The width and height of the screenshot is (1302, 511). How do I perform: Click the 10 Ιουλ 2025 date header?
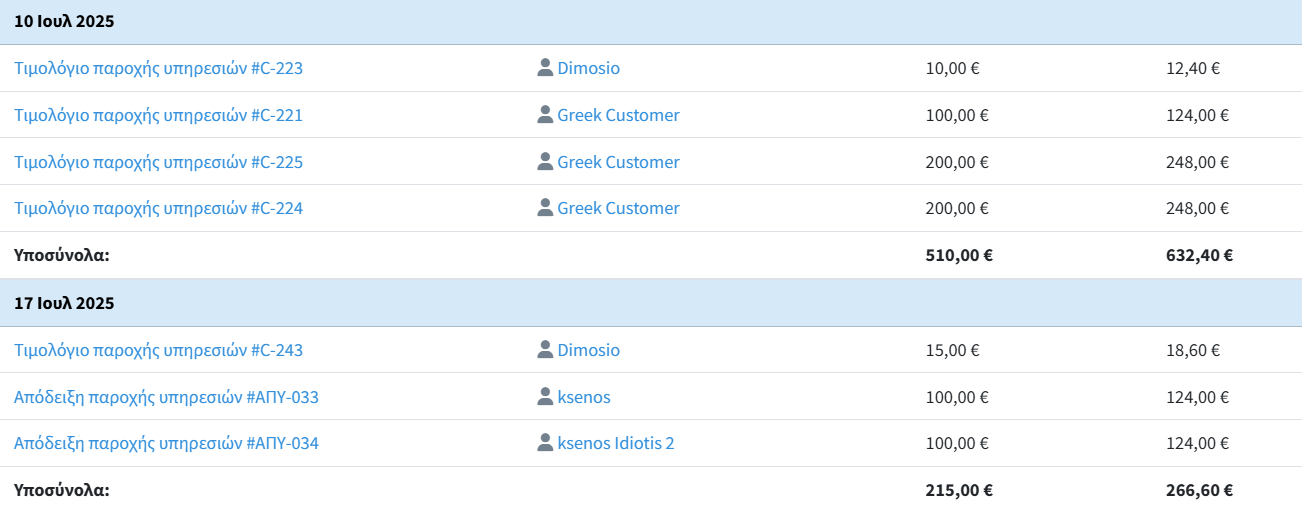pyautogui.click(x=64, y=21)
